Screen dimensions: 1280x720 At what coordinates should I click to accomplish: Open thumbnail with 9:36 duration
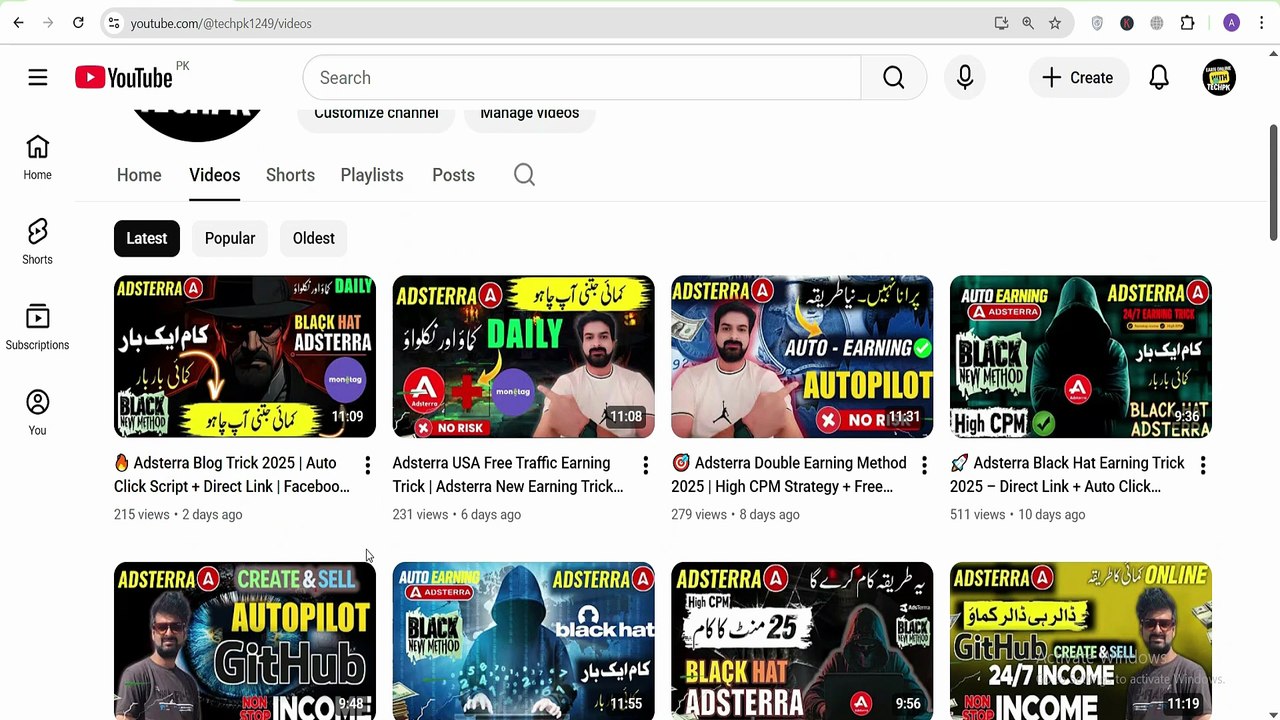tap(1081, 357)
